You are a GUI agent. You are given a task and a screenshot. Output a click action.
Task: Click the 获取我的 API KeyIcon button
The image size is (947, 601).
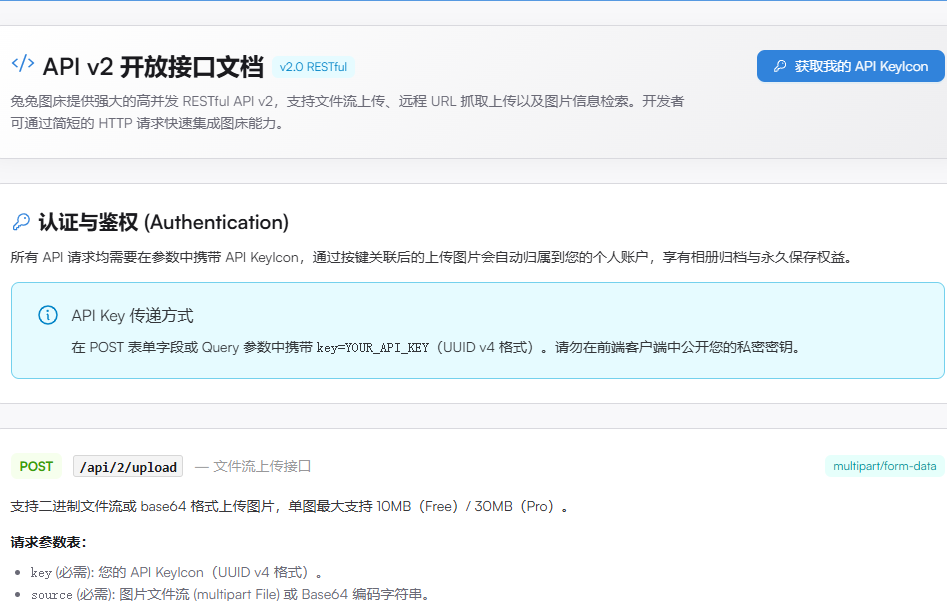pos(850,66)
